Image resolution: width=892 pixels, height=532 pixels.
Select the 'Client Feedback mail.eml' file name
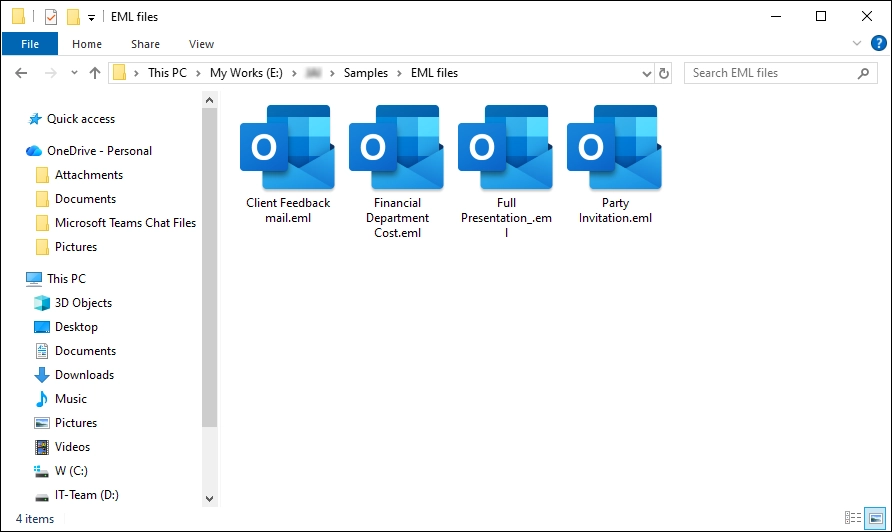point(288,211)
